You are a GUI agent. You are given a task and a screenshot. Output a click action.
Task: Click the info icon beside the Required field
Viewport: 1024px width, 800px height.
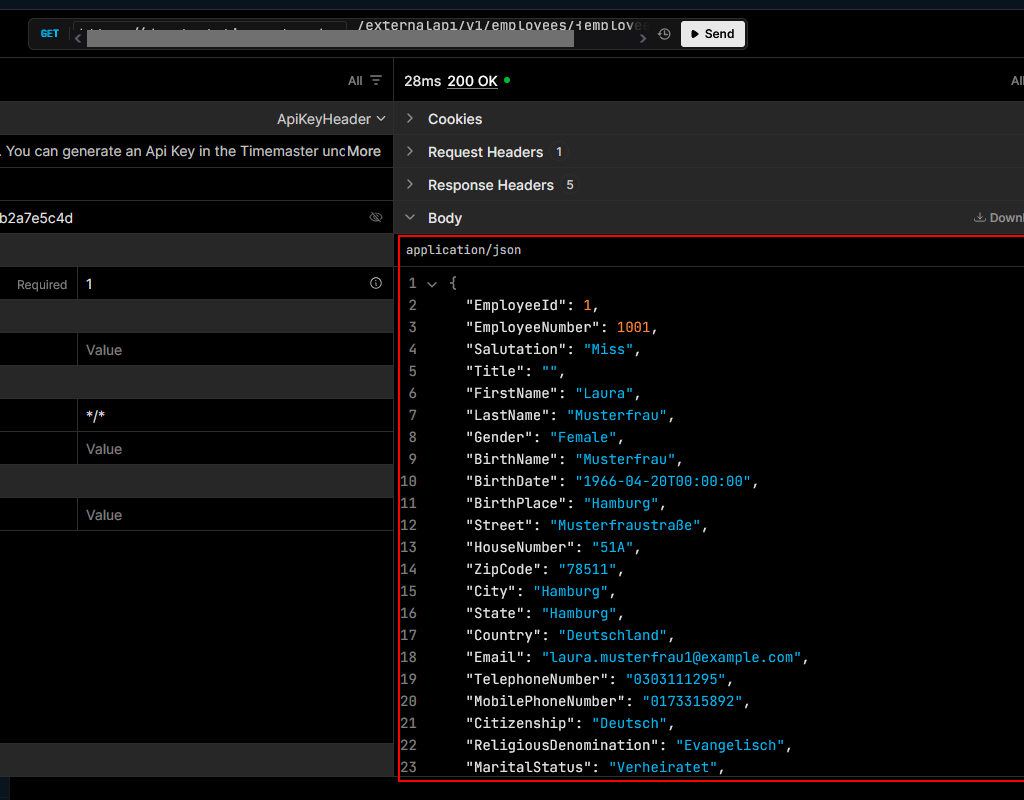376,284
